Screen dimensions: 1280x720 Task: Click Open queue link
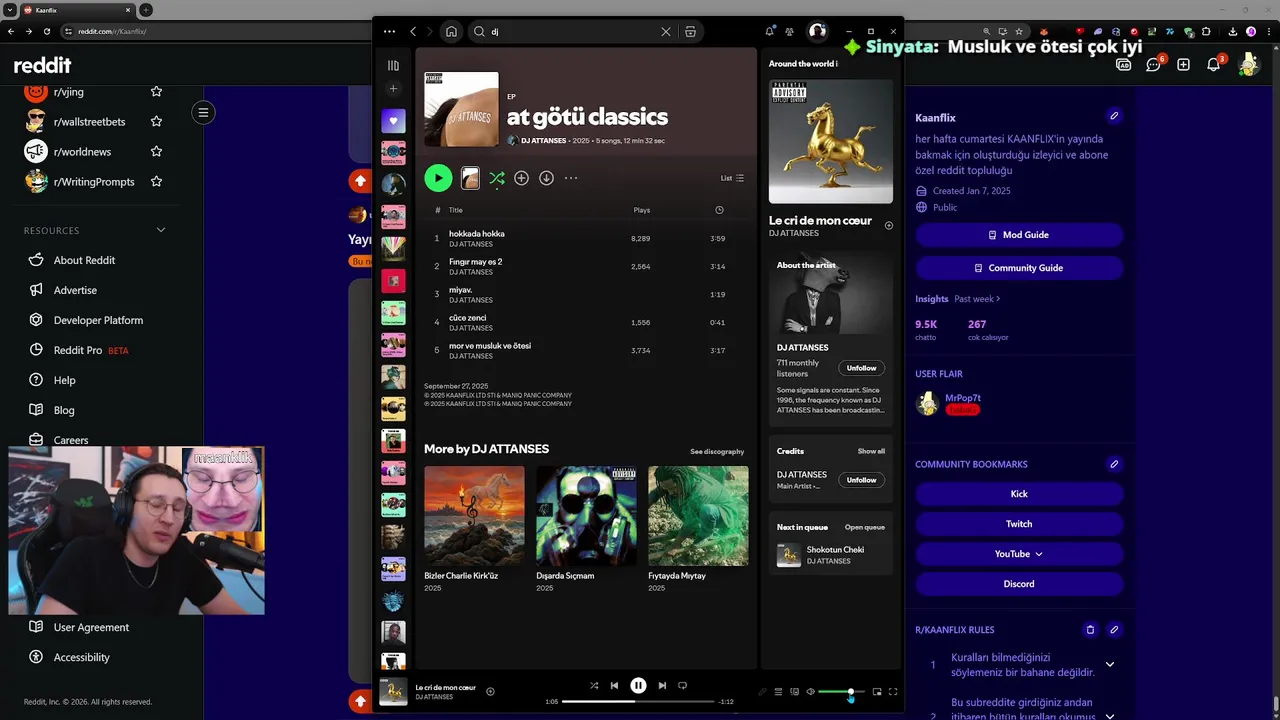tap(865, 527)
